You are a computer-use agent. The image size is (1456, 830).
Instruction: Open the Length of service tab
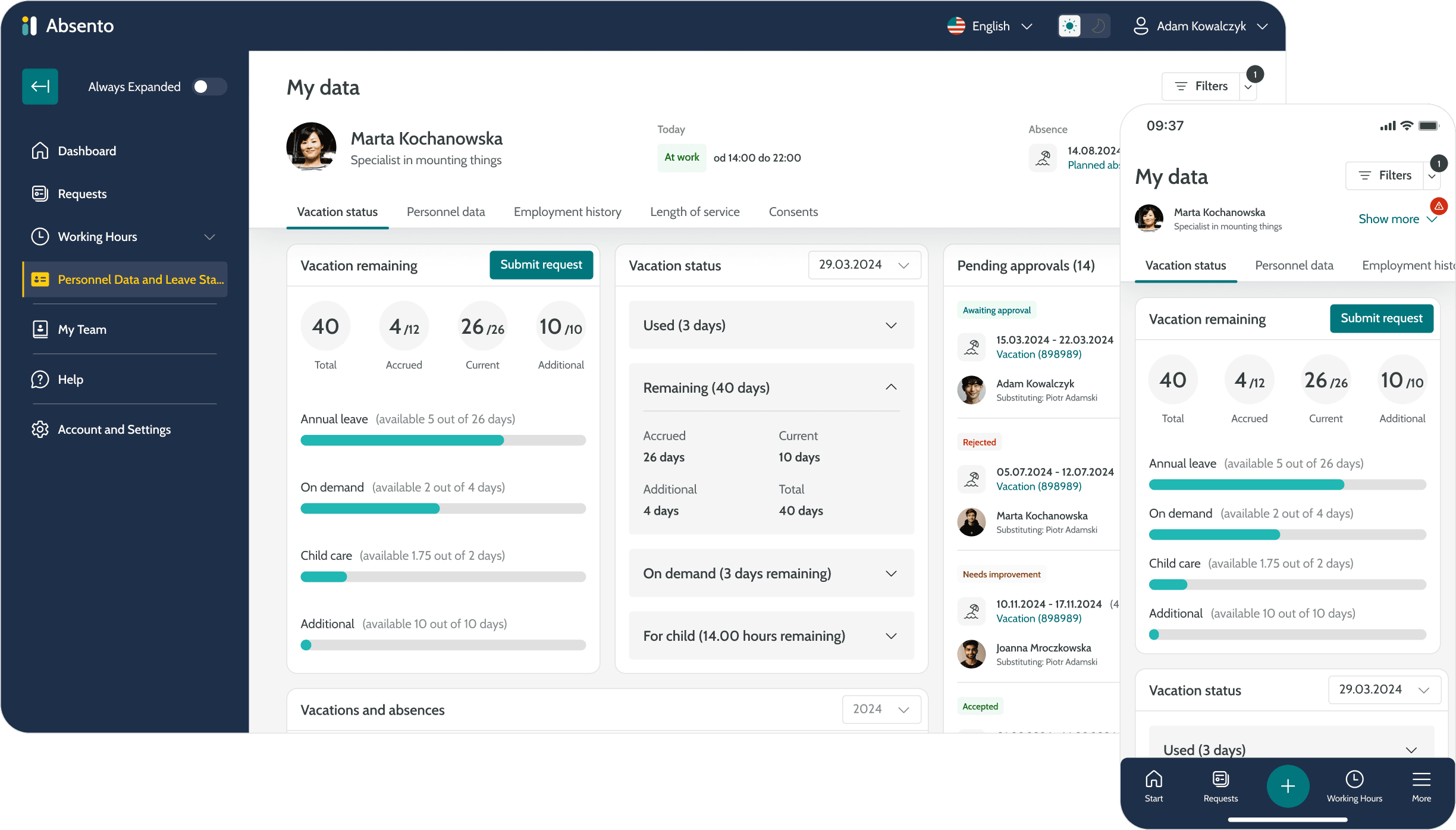695,212
